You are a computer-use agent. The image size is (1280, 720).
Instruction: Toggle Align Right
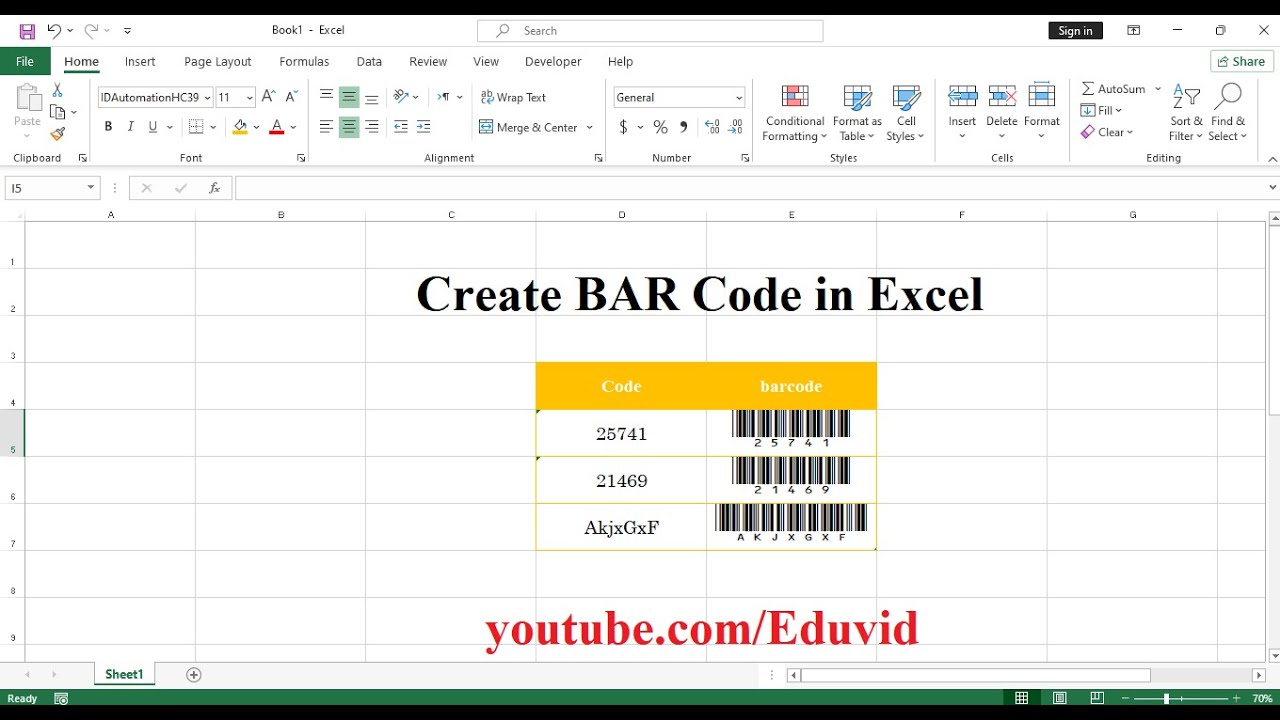[372, 127]
